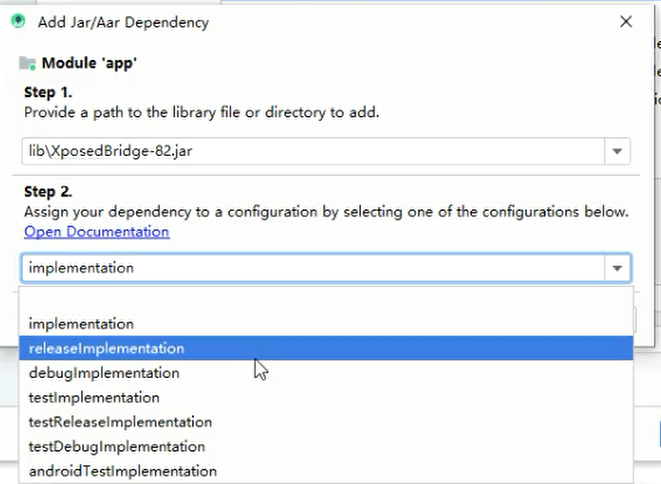Pick testImplementation from the dropdown
Viewport: 661px width, 484px height.
pyautogui.click(x=326, y=397)
